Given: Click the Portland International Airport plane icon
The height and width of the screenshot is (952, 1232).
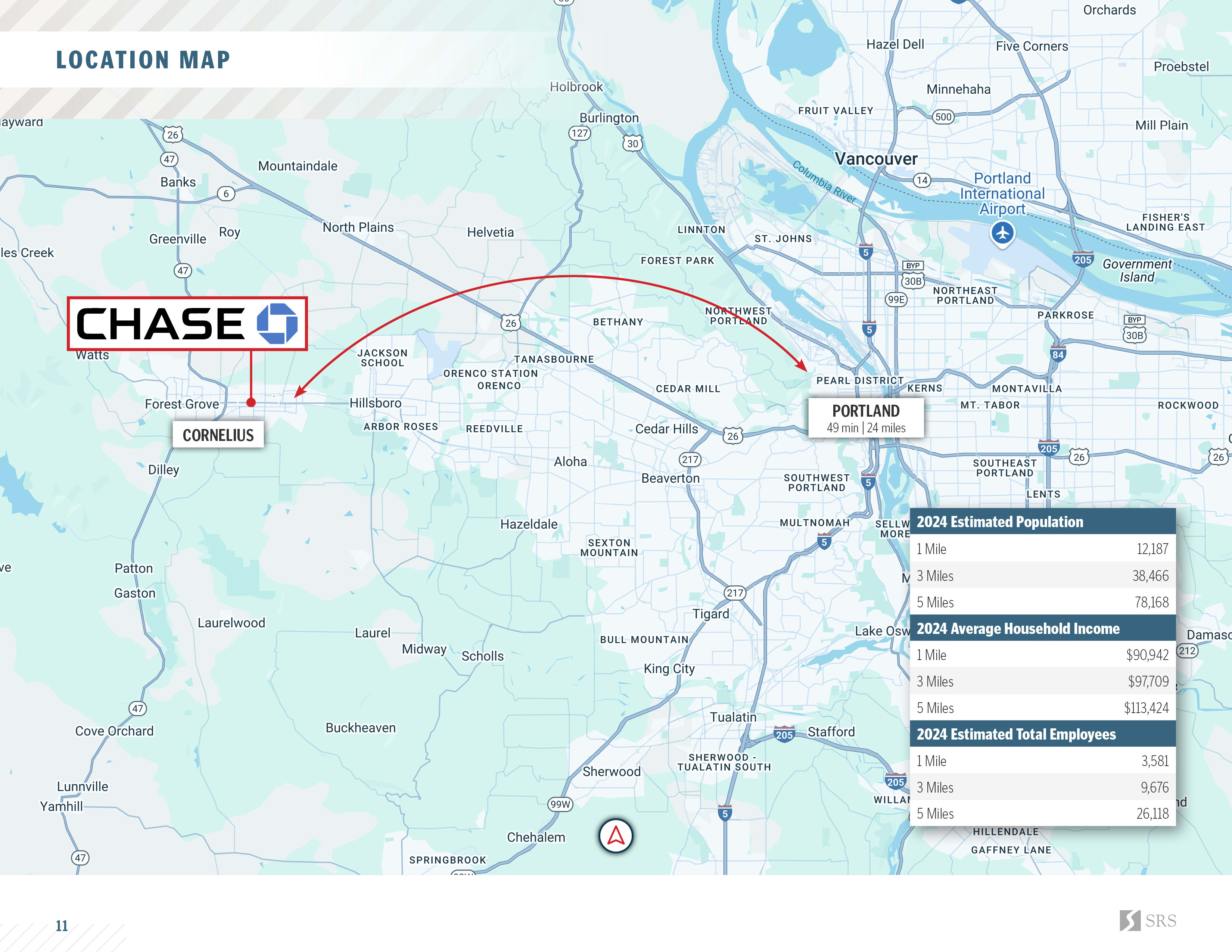Looking at the screenshot, I should [x=1002, y=233].
